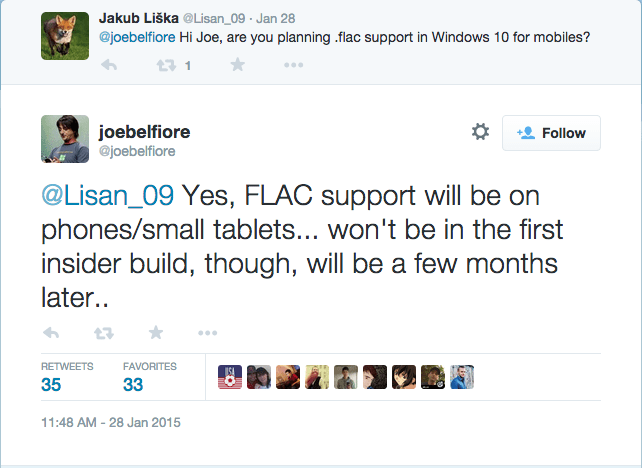Retweet joebelfiore's FLAC support tweet

click(104, 333)
